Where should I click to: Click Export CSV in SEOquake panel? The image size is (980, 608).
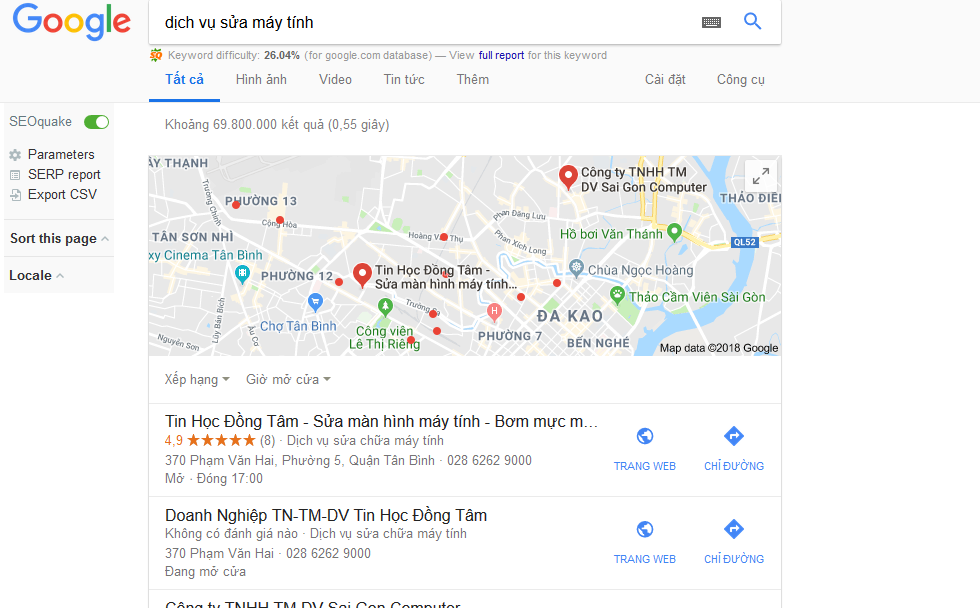(62, 194)
